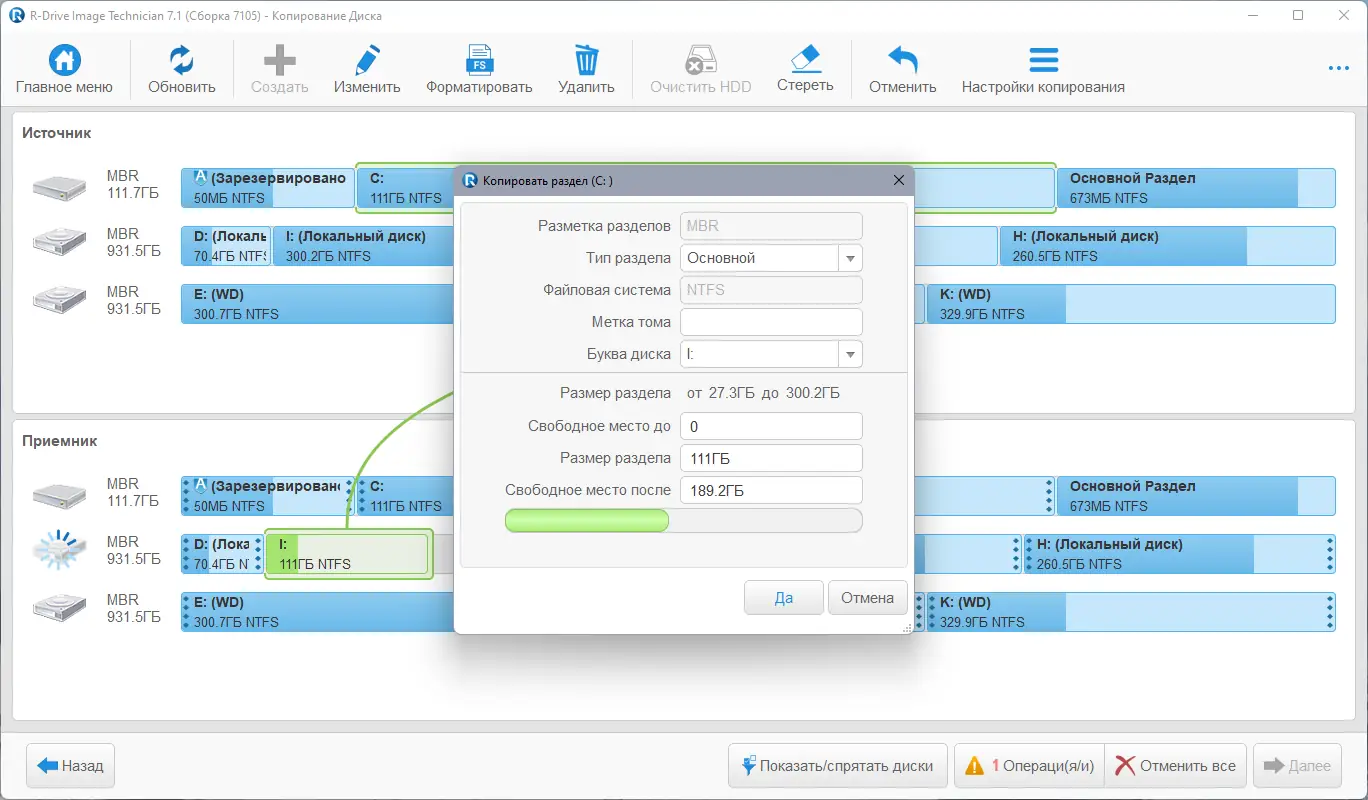Select H: (Локальный диск) under Источник
1368x800 pixels.
[x=1167, y=246]
